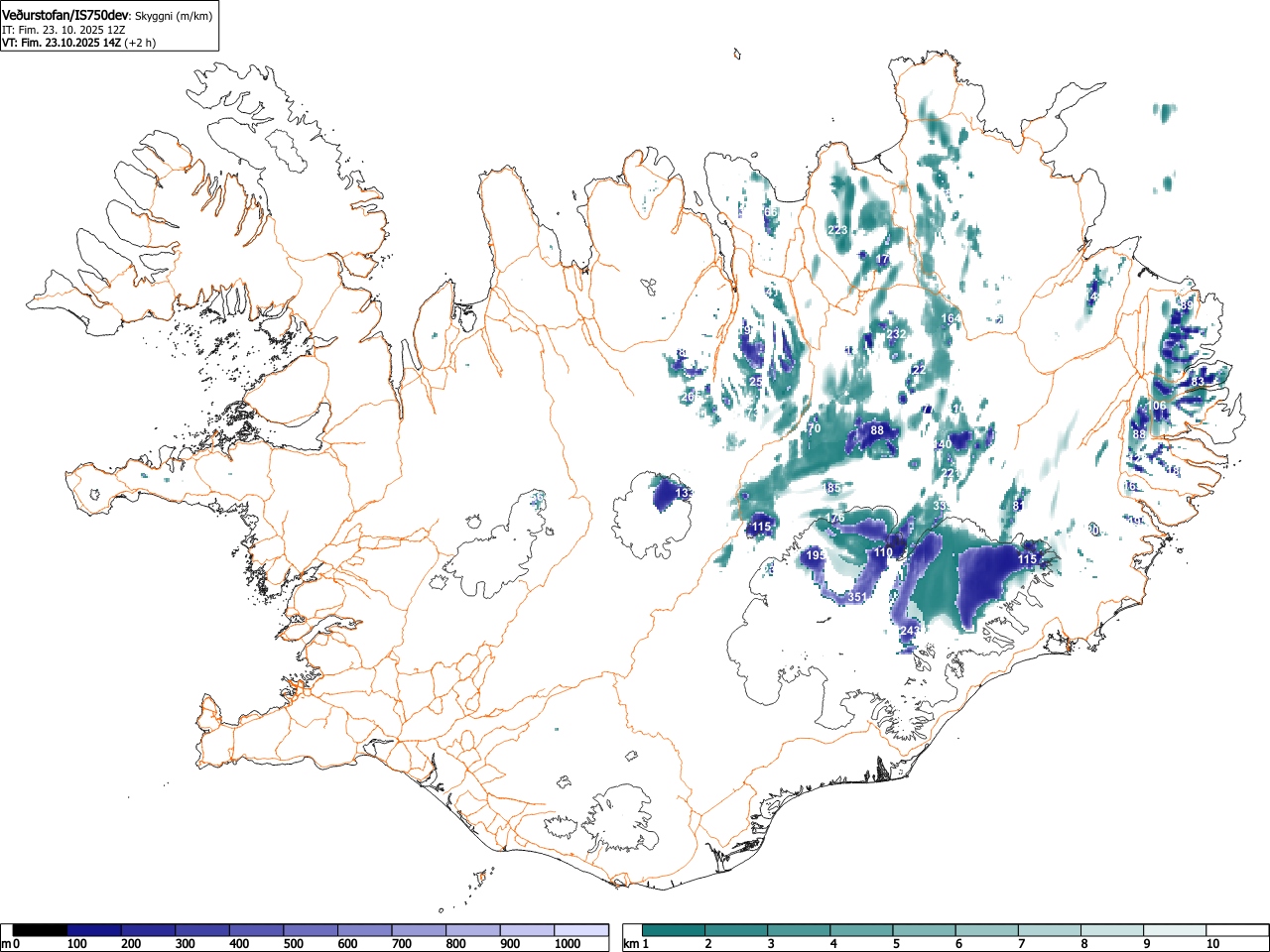Click the visibility value 70 on the map
Image resolution: width=1270 pixels, height=952 pixels.
(x=814, y=429)
